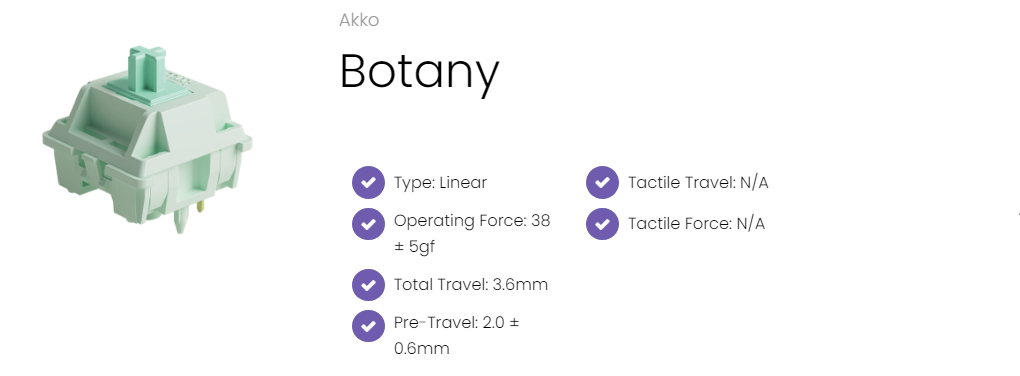Click the Operating Force 38 ± 5gf text
This screenshot has width=1020, height=376.
(472, 234)
